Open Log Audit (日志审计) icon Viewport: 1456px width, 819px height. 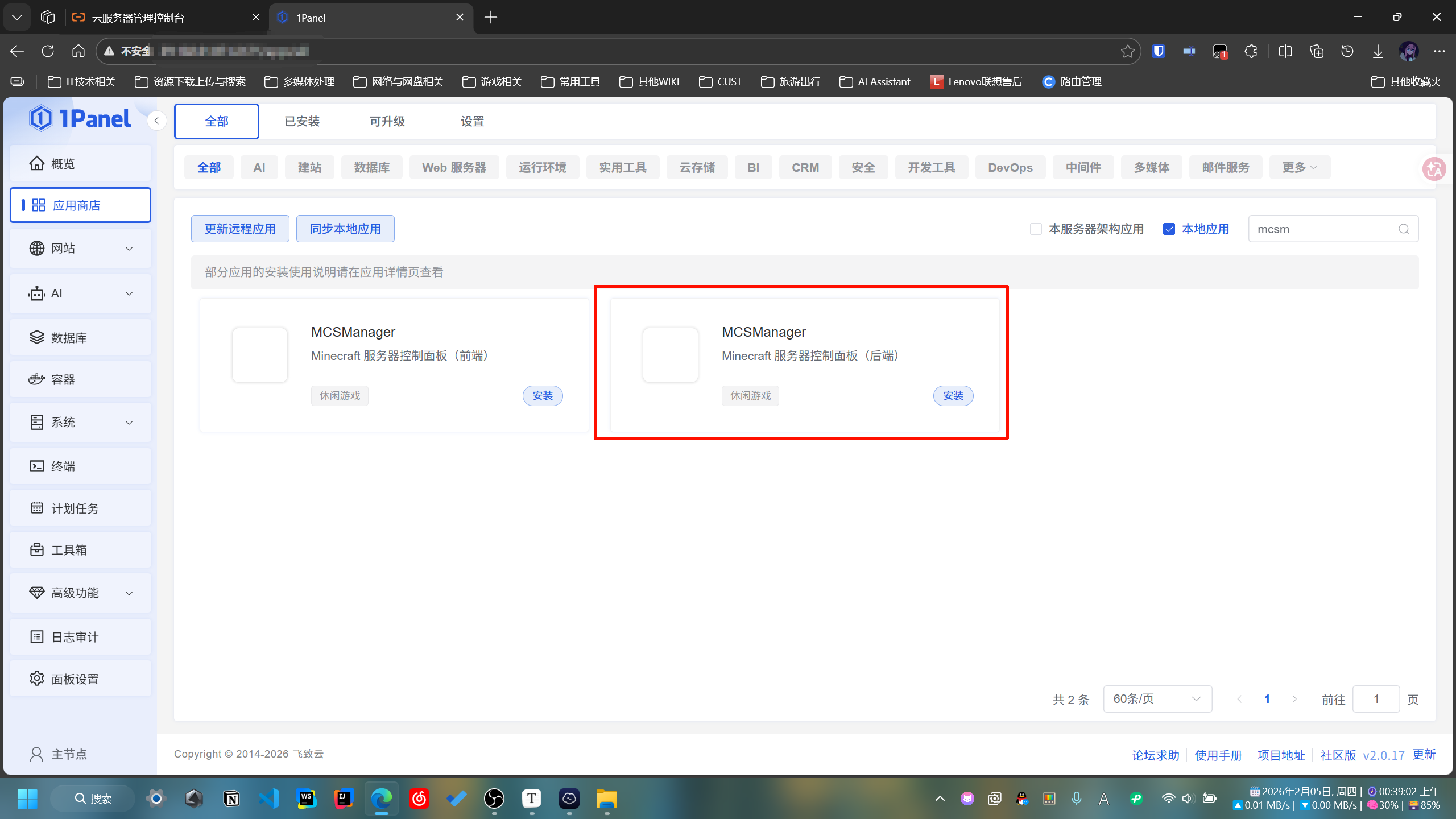[37, 637]
